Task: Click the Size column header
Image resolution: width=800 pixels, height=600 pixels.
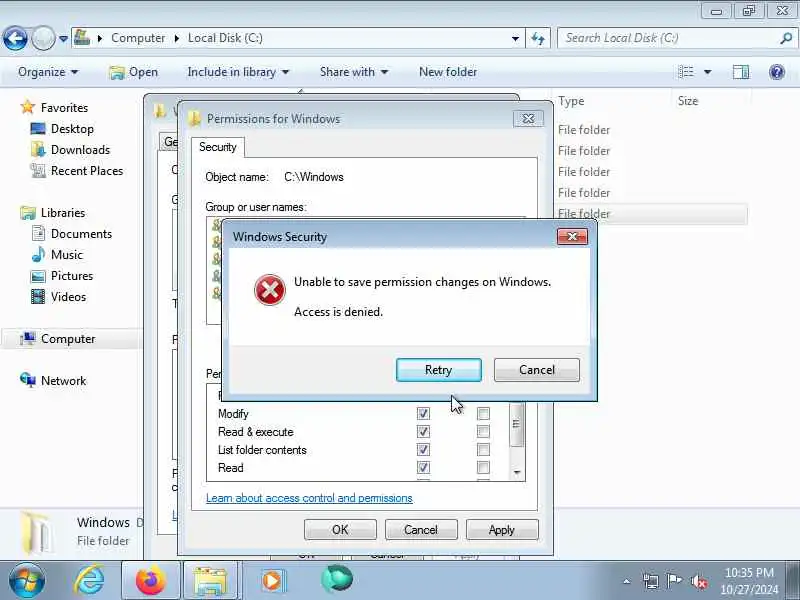Action: 687,101
